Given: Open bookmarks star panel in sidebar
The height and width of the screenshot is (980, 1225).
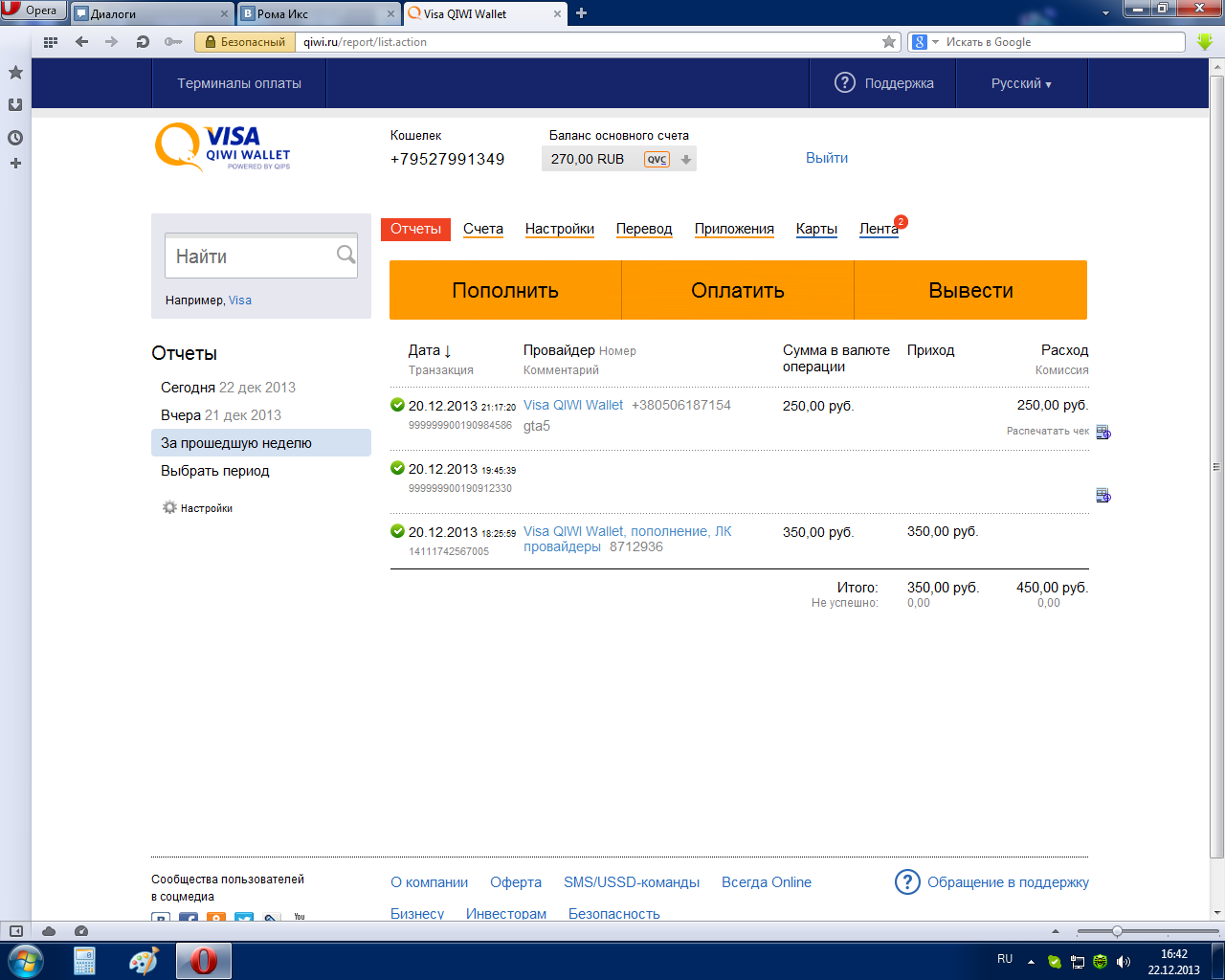Looking at the screenshot, I should pos(15,73).
